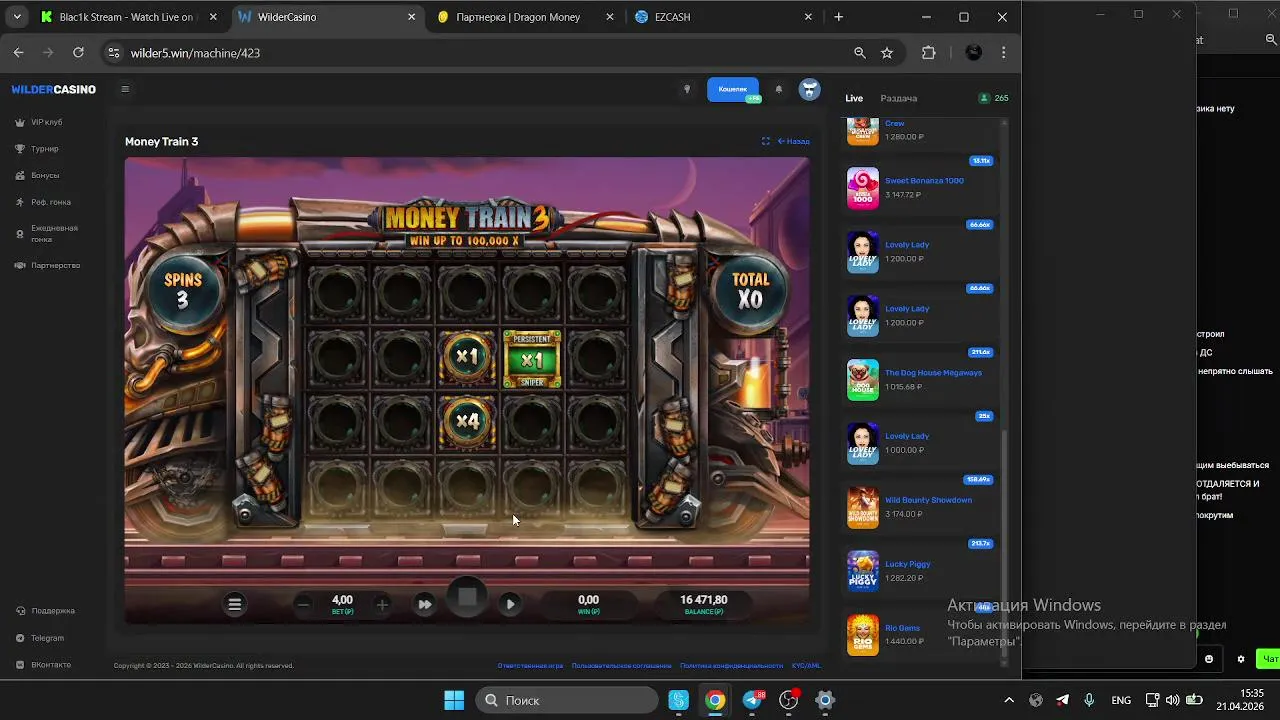Open the Chrome extensions puzzle icon
1280x720 pixels.
point(929,53)
